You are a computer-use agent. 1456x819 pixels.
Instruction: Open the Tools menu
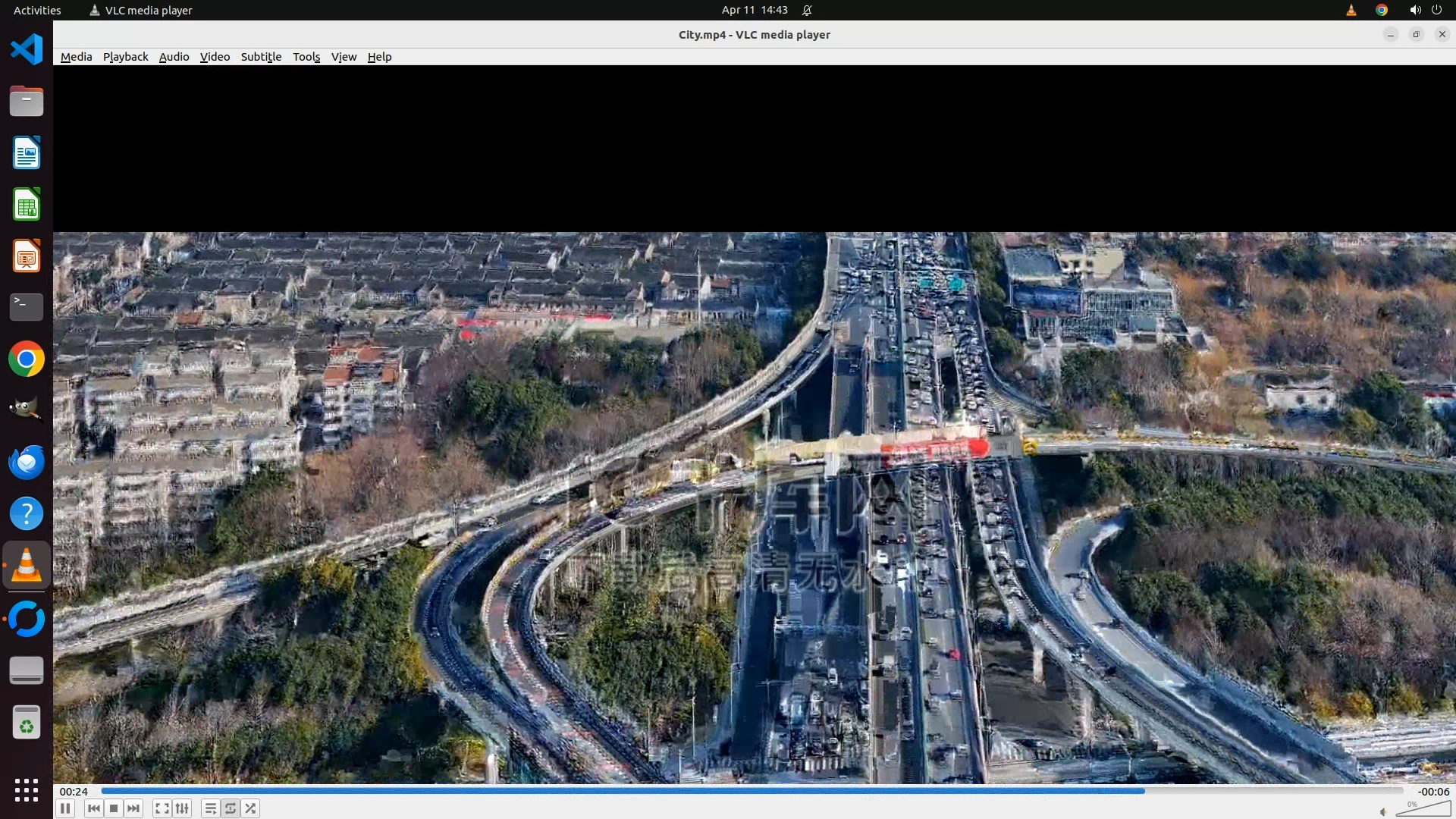pyautogui.click(x=306, y=57)
